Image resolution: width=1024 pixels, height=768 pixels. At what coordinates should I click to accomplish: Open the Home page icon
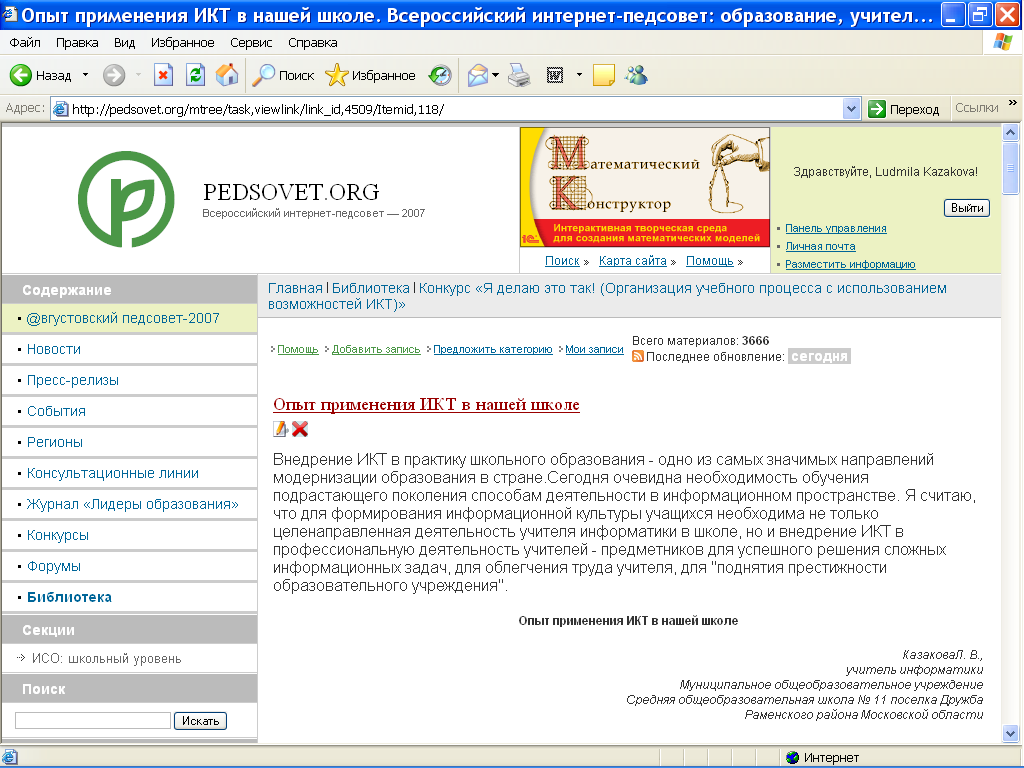click(227, 75)
